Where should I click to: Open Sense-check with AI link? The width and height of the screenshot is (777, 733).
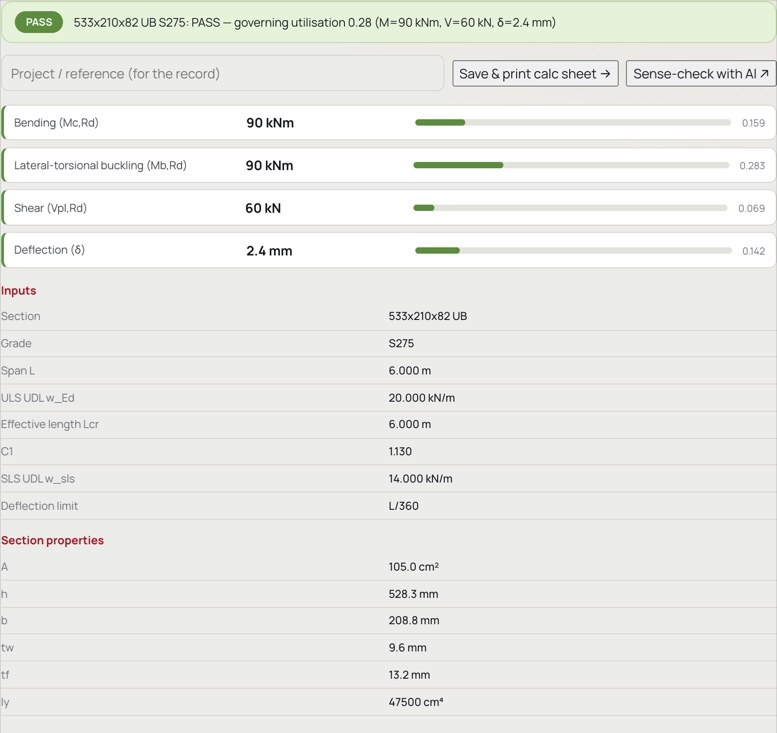[701, 74]
